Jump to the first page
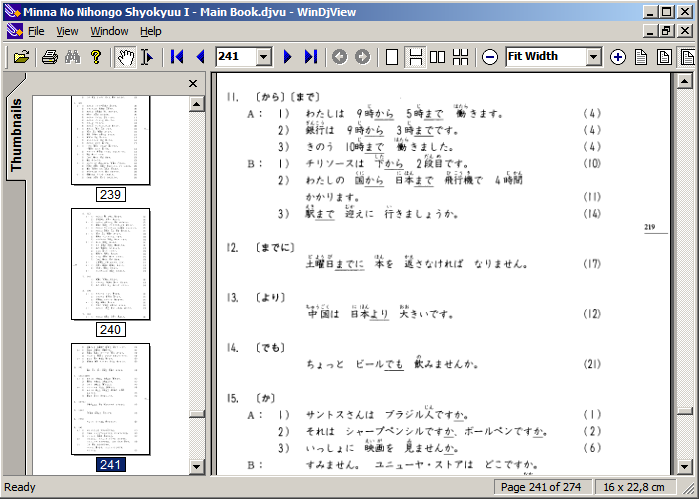The width and height of the screenshot is (700, 500). point(177,57)
